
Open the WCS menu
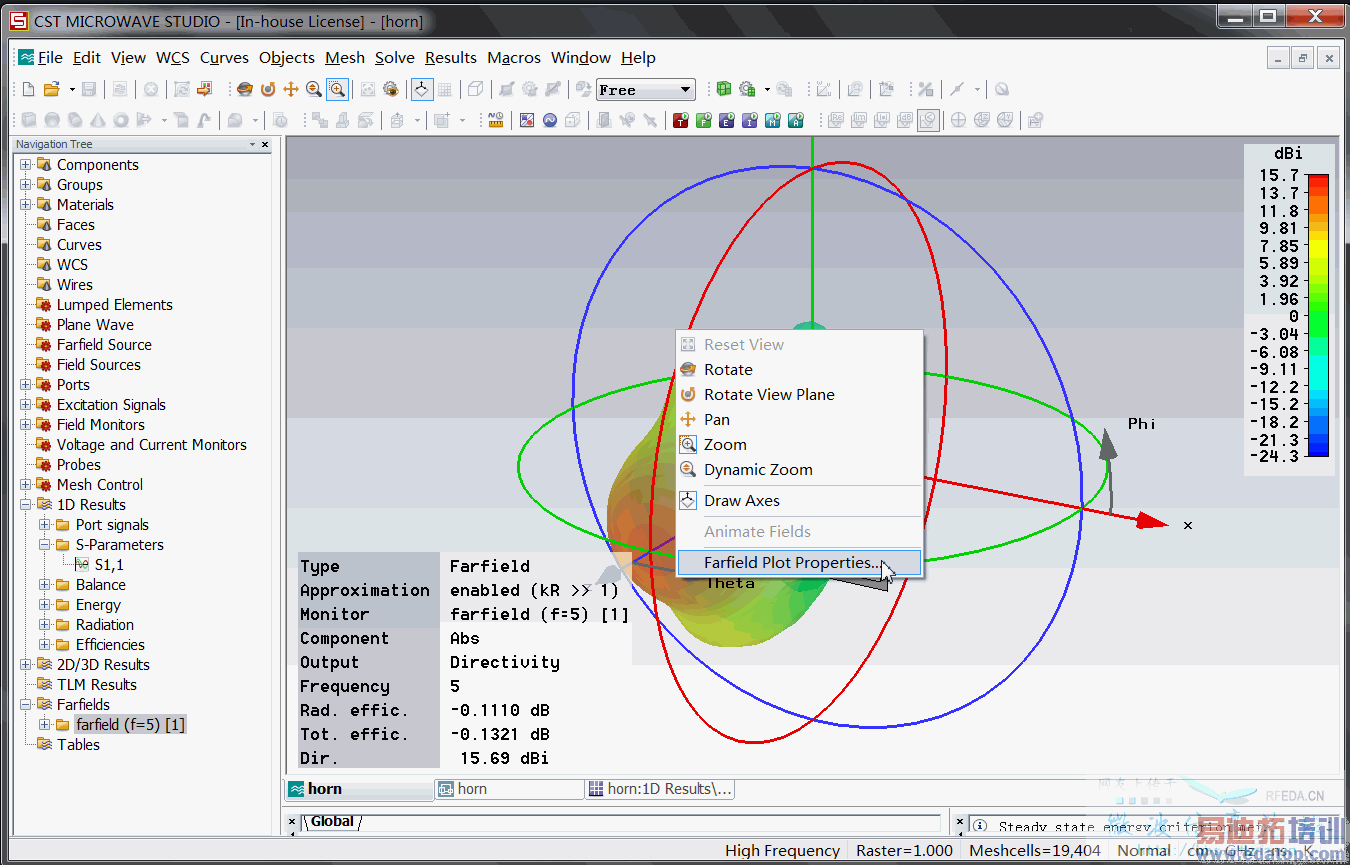click(x=173, y=58)
